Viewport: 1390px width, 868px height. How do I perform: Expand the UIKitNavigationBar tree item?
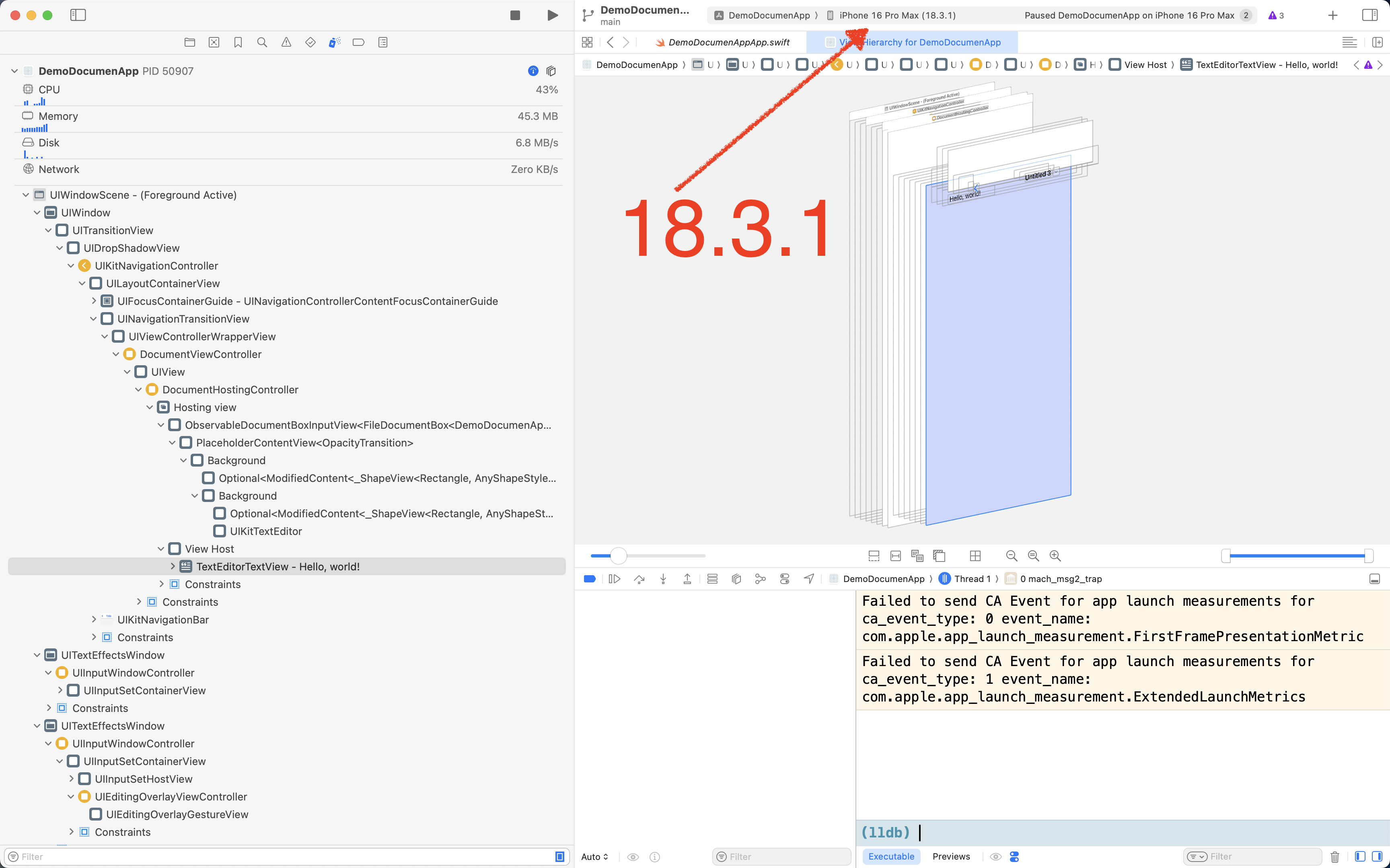(94, 619)
